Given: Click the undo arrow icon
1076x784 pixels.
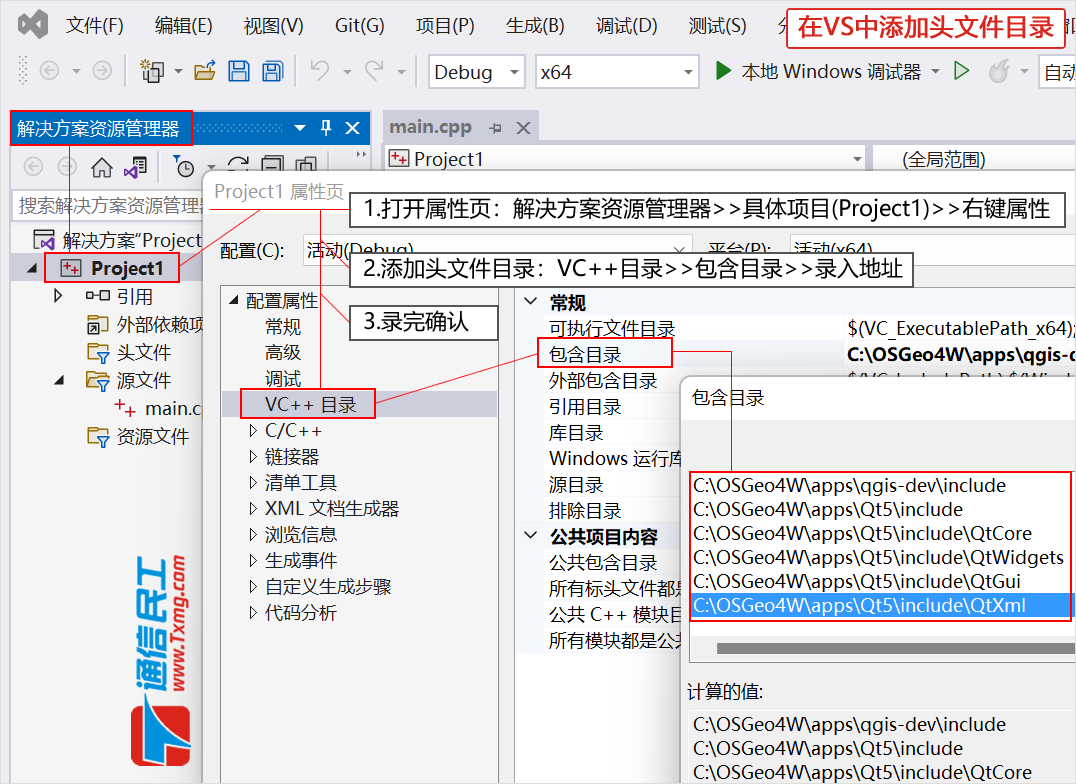Looking at the screenshot, I should [x=320, y=71].
